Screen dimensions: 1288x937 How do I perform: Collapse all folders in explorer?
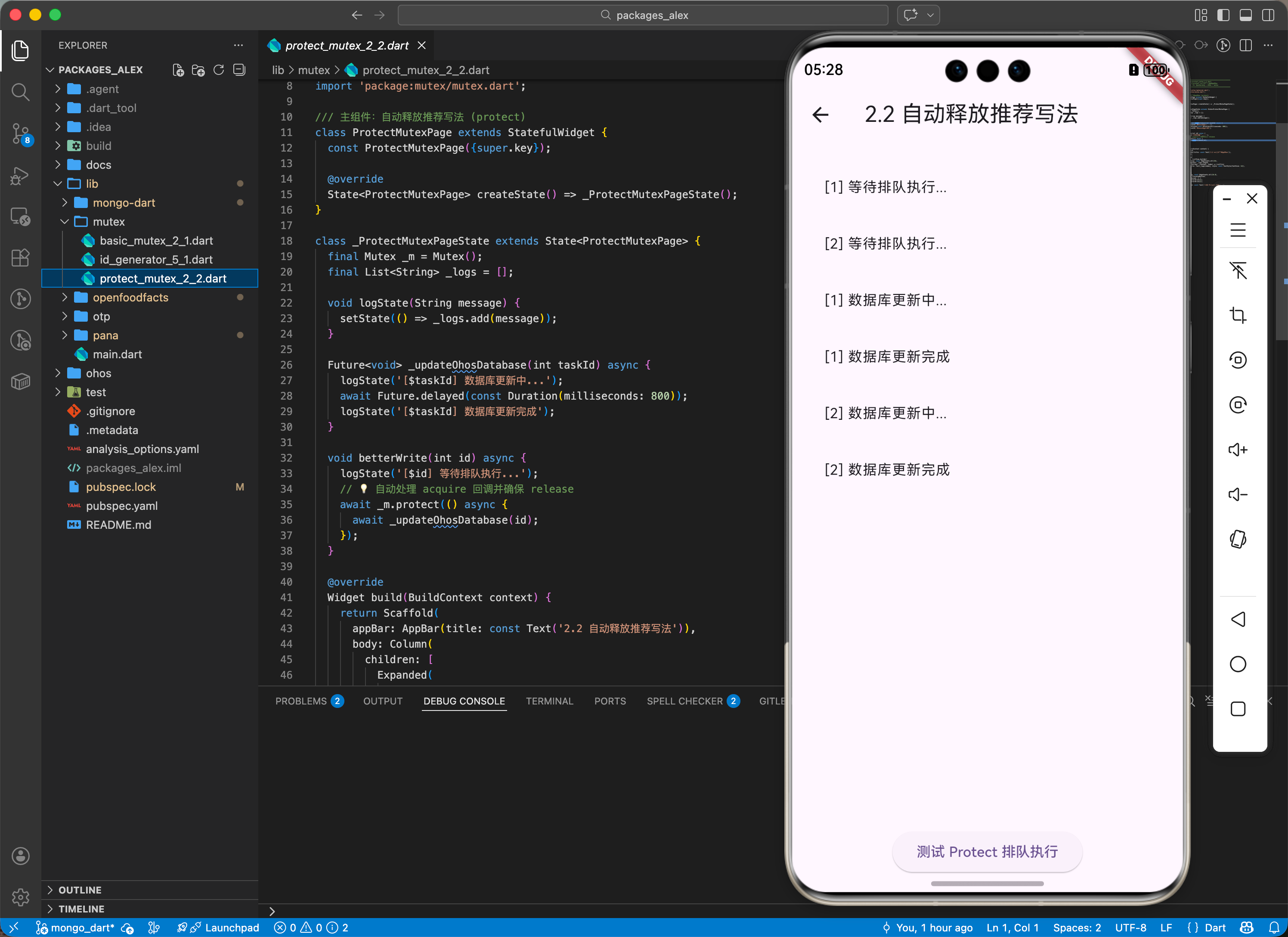tap(239, 70)
